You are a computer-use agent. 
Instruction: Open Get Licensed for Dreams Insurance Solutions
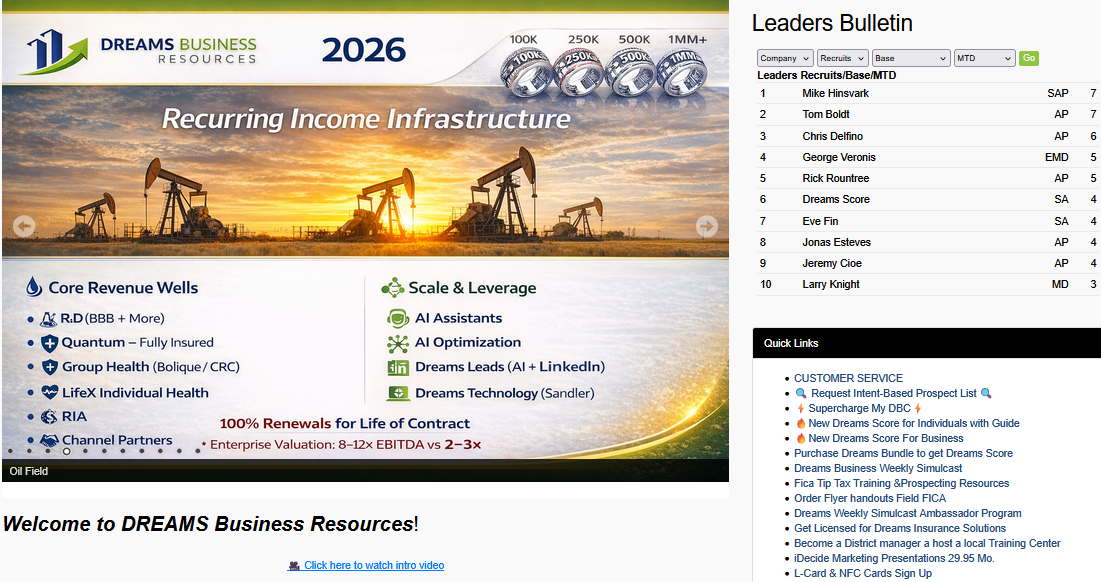tap(899, 529)
